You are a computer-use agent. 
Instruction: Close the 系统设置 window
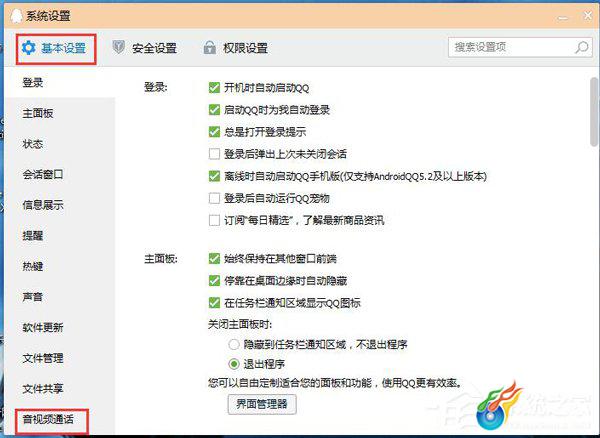click(588, 16)
